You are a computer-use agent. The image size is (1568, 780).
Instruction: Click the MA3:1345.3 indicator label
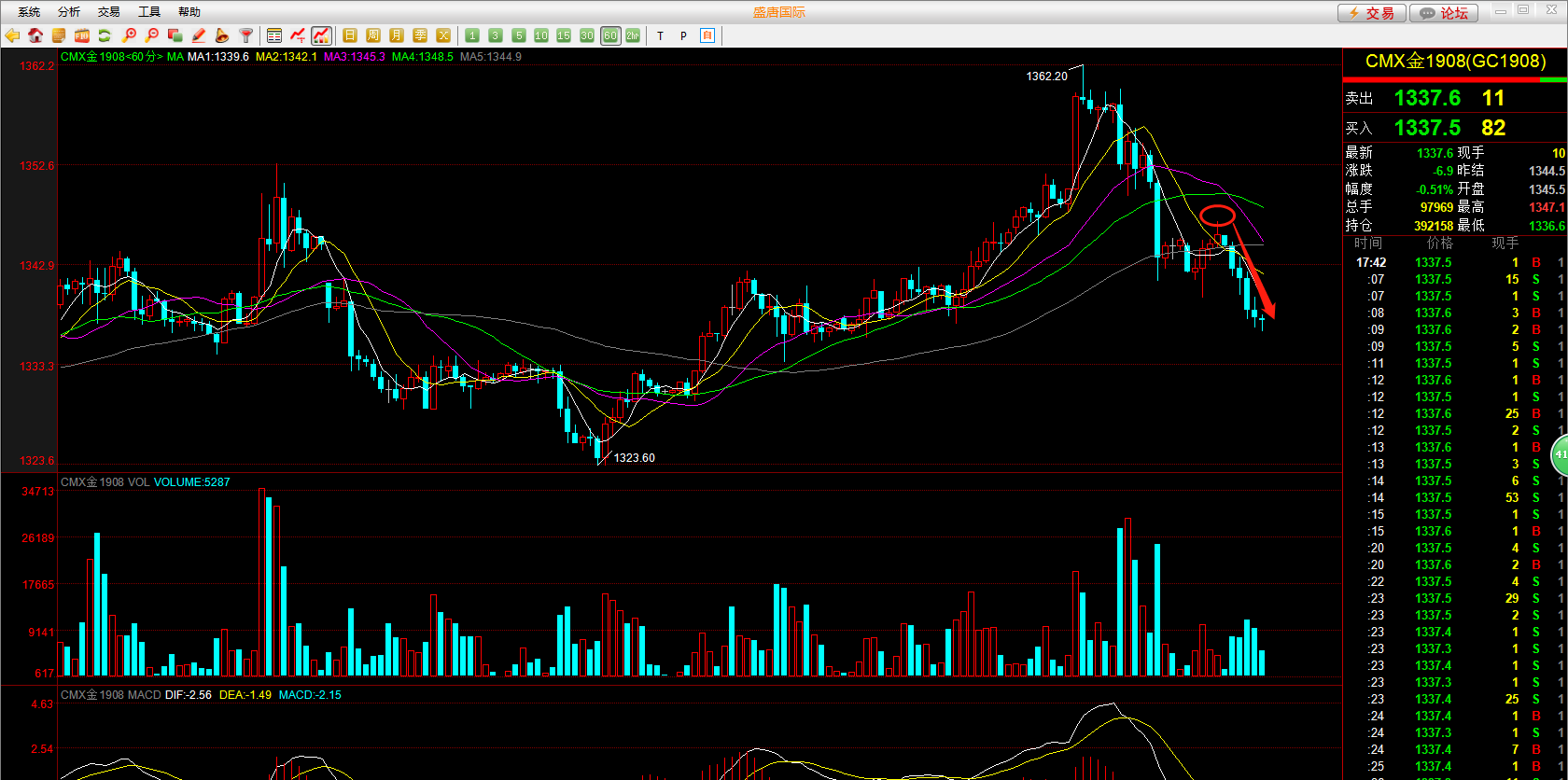[x=355, y=57]
